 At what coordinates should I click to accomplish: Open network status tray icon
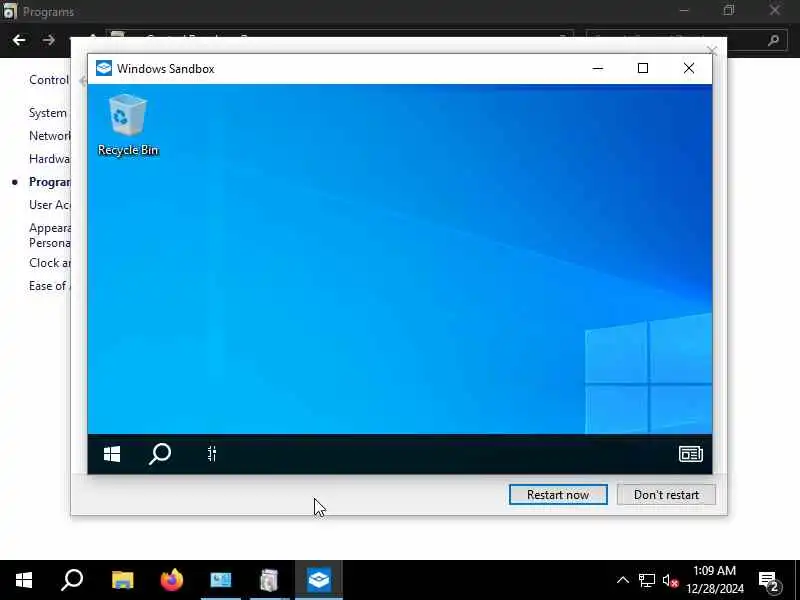point(647,580)
